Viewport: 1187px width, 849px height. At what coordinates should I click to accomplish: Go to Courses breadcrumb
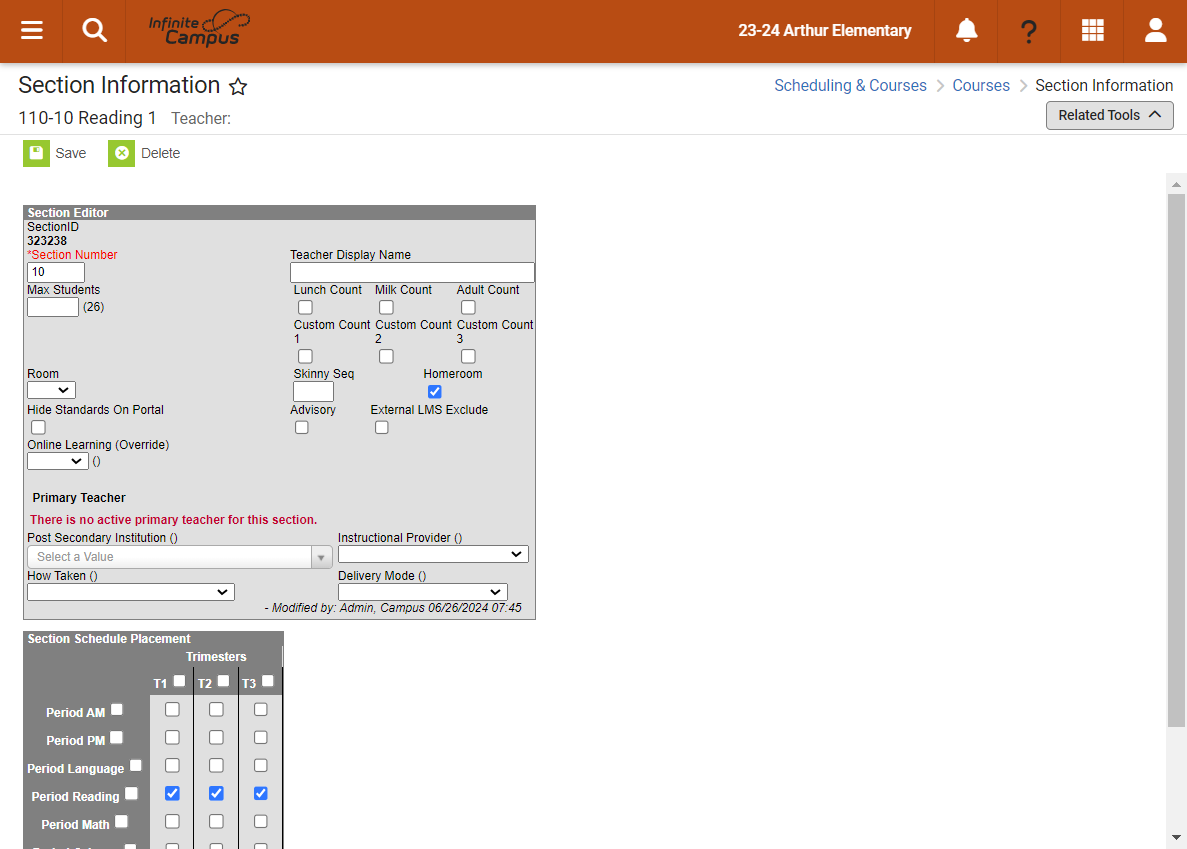coord(980,86)
